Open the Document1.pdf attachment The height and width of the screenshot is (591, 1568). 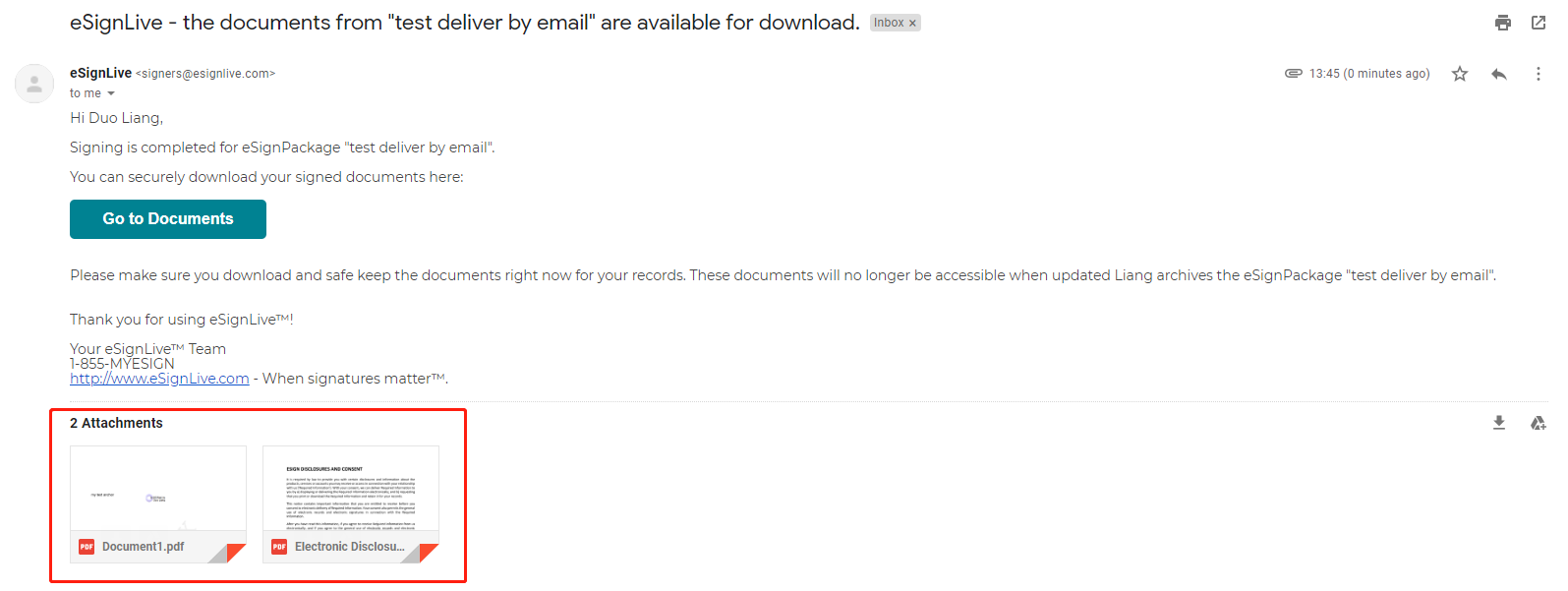(x=158, y=504)
